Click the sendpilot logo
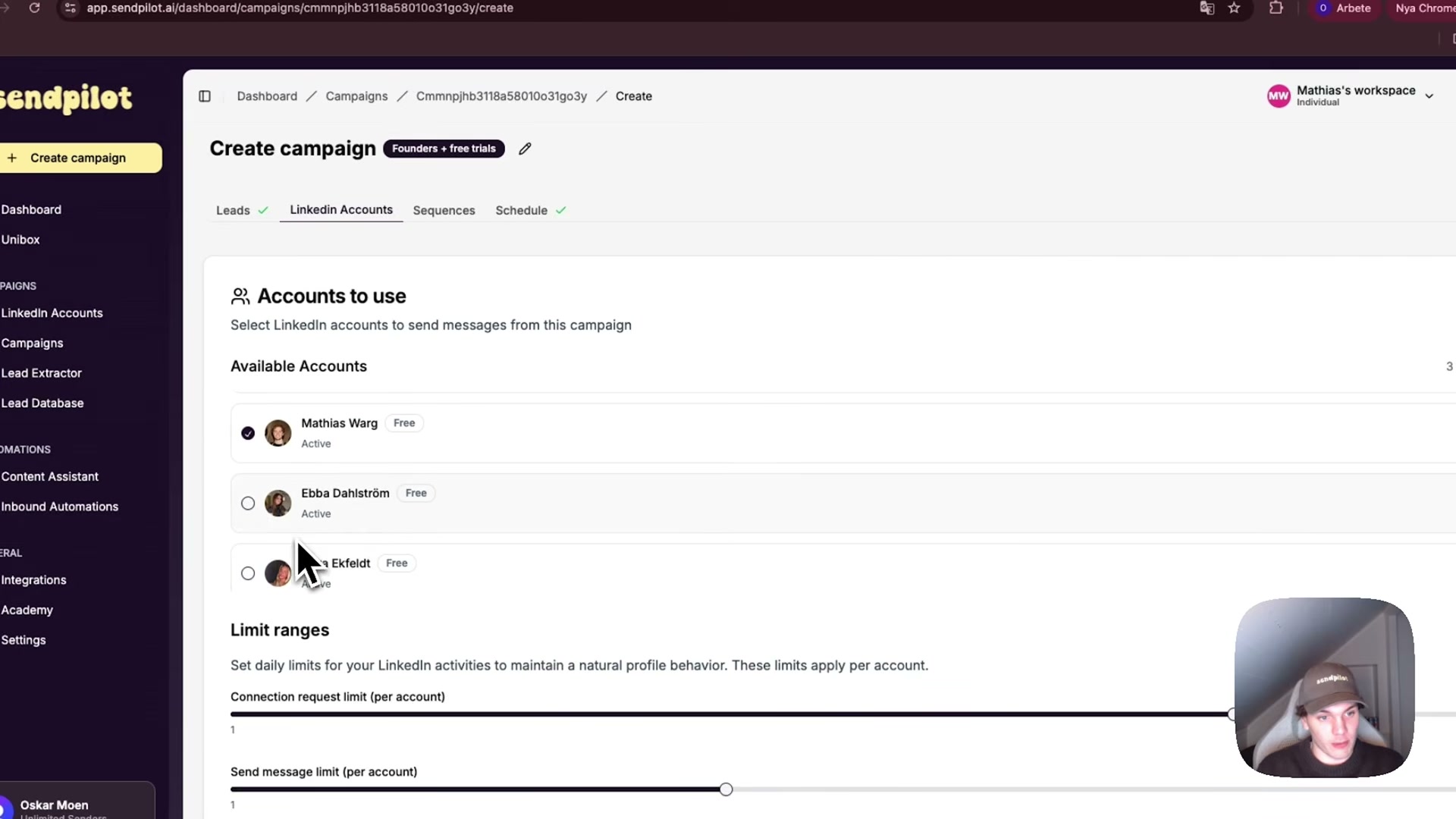Viewport: 1456px width, 819px height. click(66, 98)
